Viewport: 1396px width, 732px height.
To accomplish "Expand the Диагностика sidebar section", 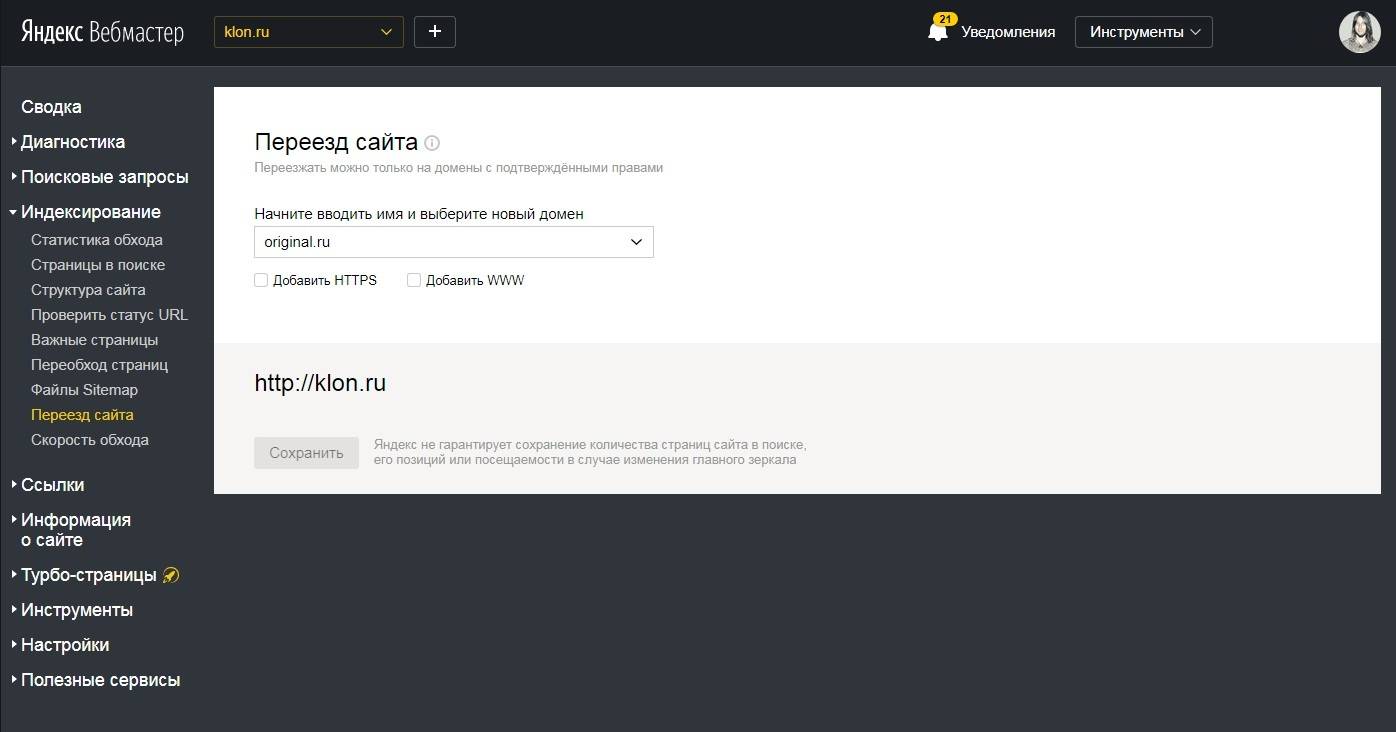I will (x=72, y=142).
